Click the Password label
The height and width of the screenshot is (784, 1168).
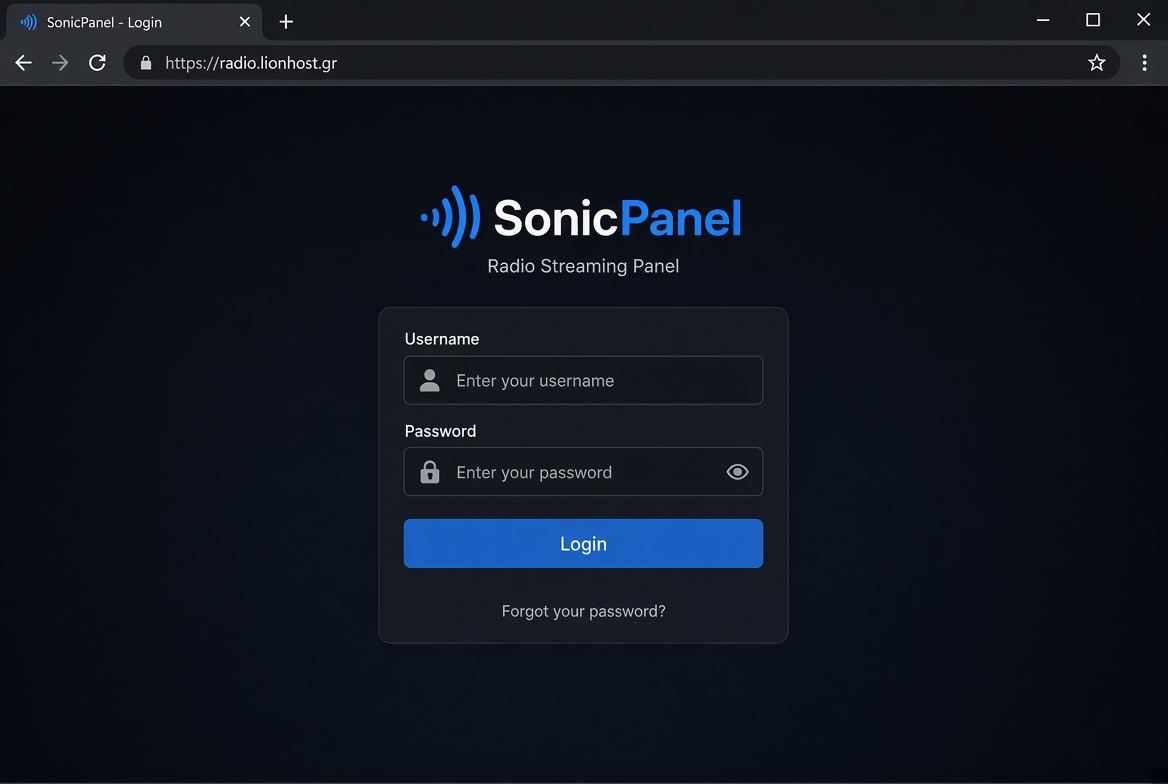440,431
